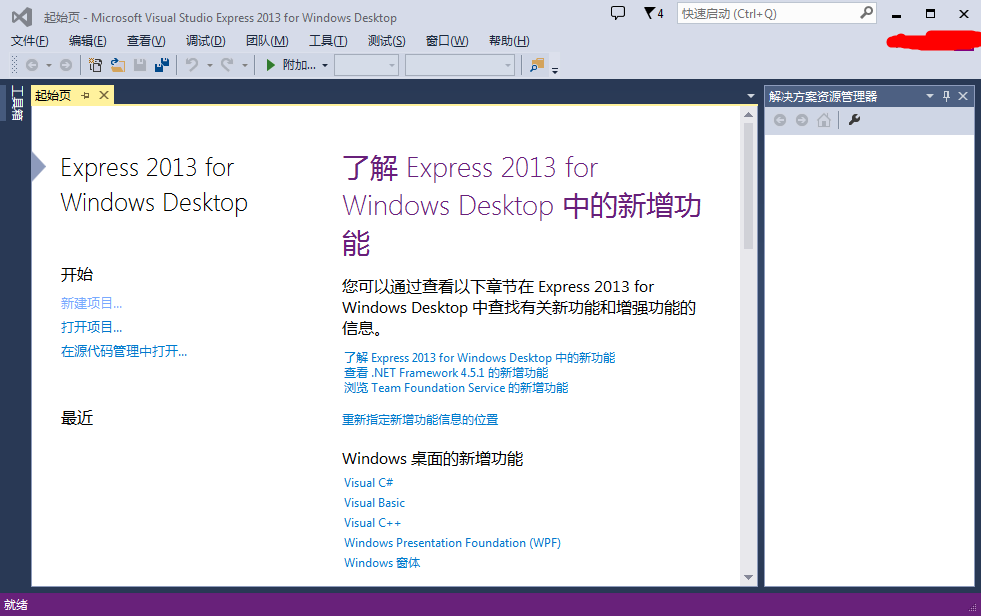Click the Home icon in Solution Explorer
The height and width of the screenshot is (616, 981).
click(824, 120)
